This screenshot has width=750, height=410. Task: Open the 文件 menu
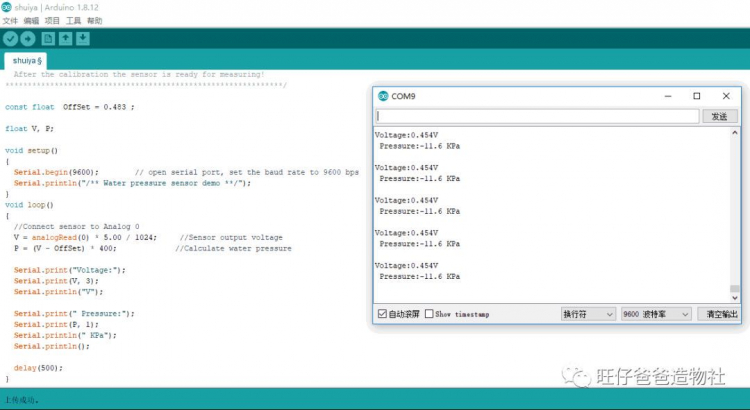[x=10, y=21]
